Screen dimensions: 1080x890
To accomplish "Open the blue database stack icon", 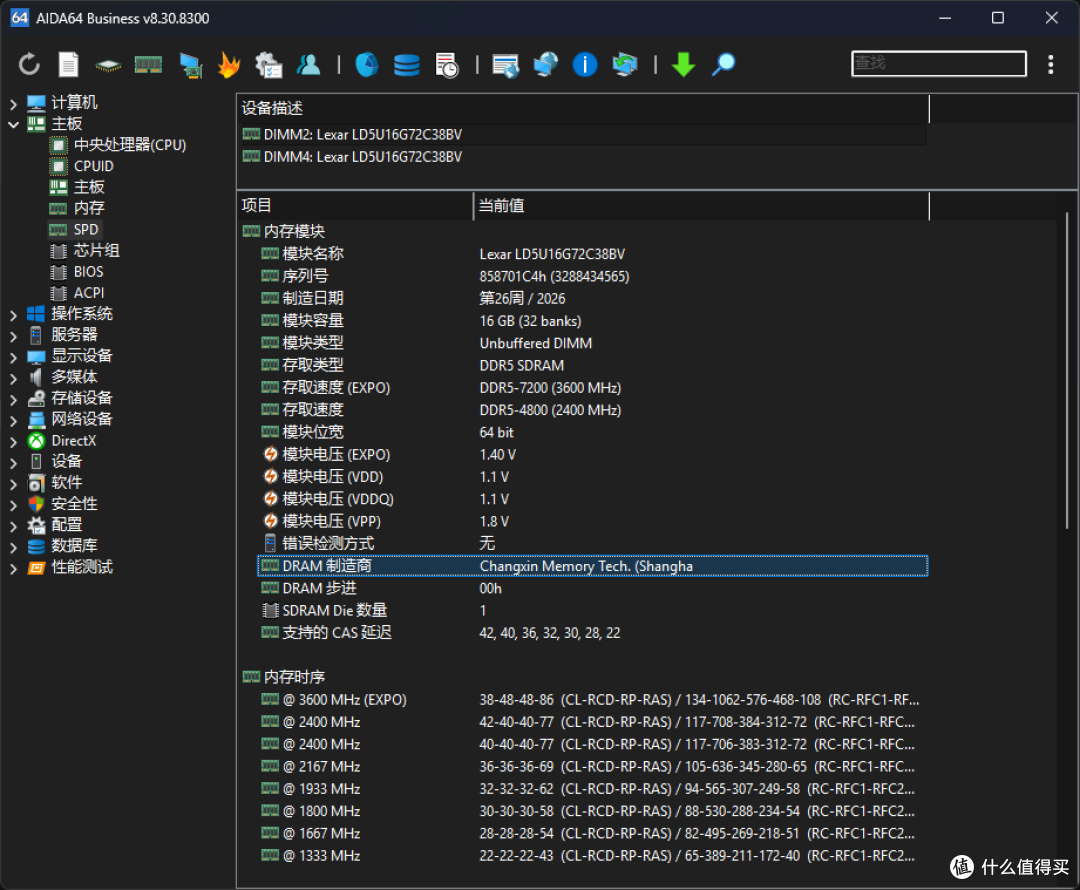I will point(406,65).
